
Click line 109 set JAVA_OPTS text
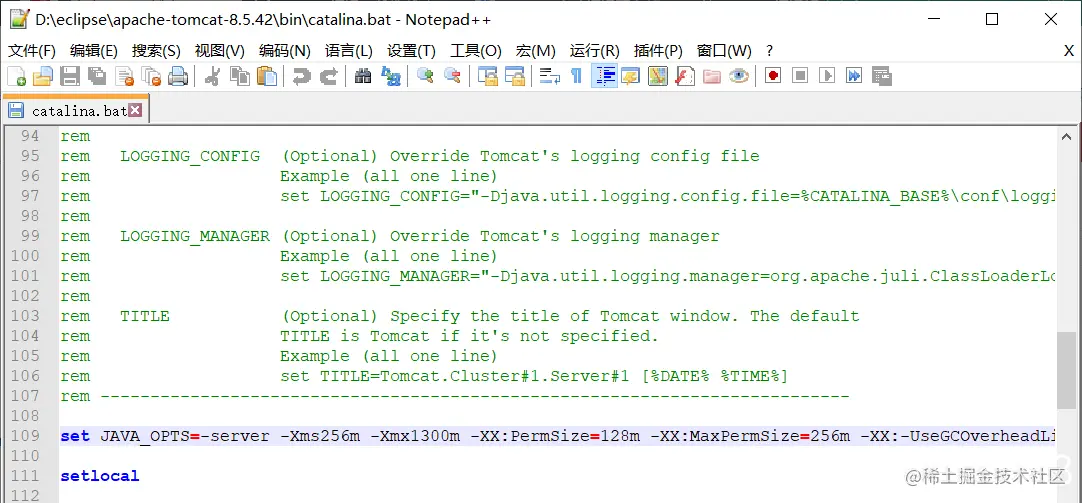coord(558,436)
